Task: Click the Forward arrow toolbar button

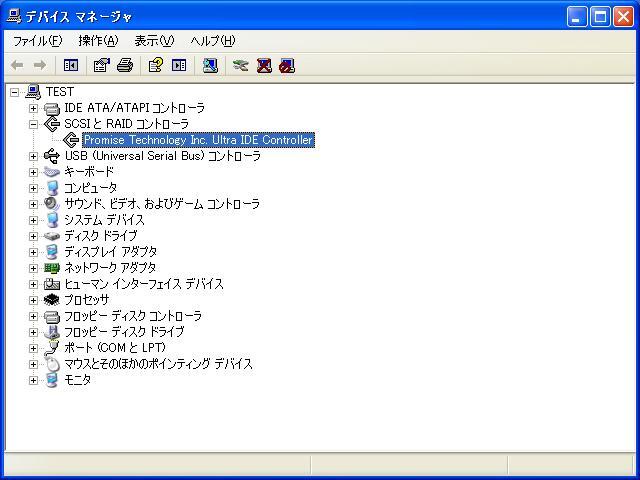Action: [40, 65]
